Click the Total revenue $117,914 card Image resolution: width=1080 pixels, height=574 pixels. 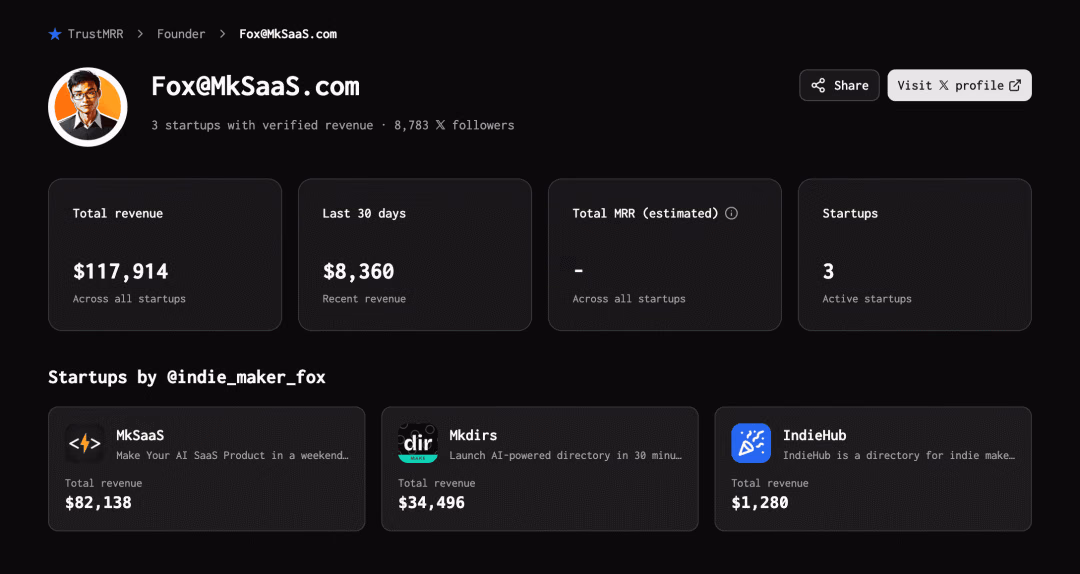coord(165,255)
